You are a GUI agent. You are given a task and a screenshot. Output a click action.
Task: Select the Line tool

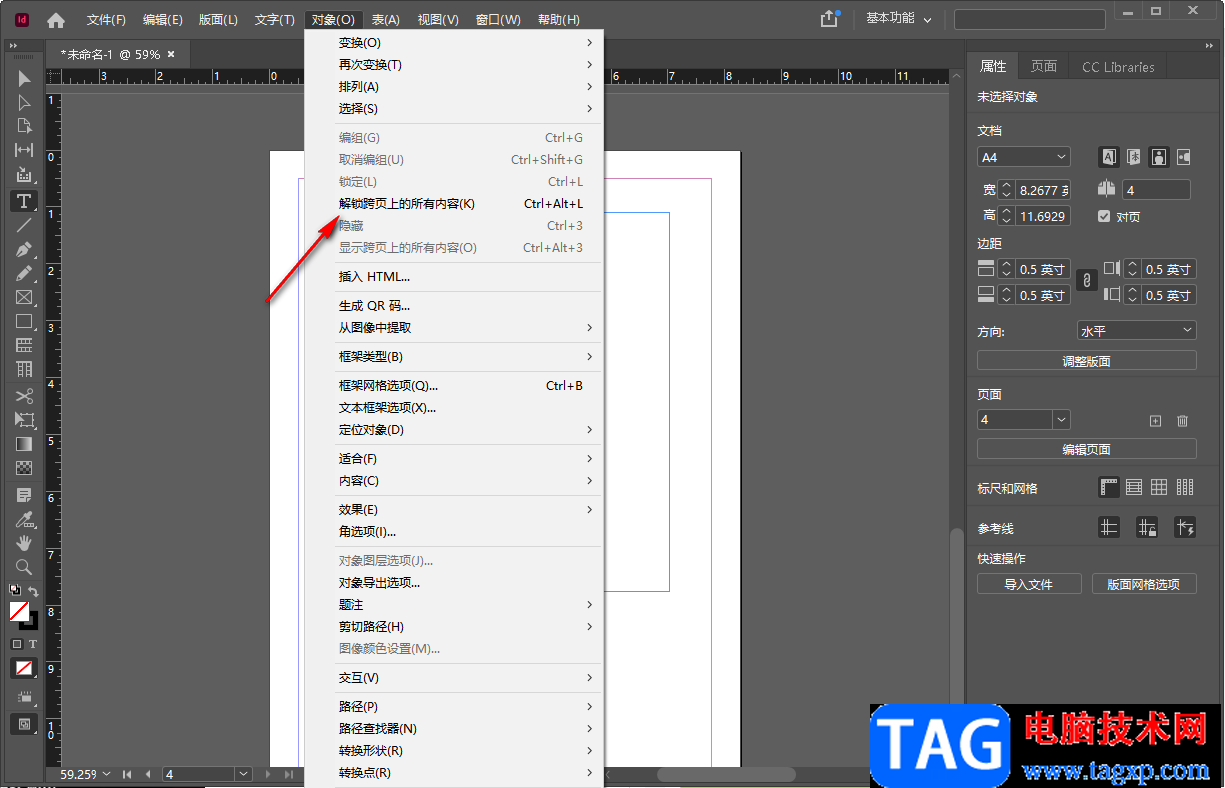(x=24, y=225)
